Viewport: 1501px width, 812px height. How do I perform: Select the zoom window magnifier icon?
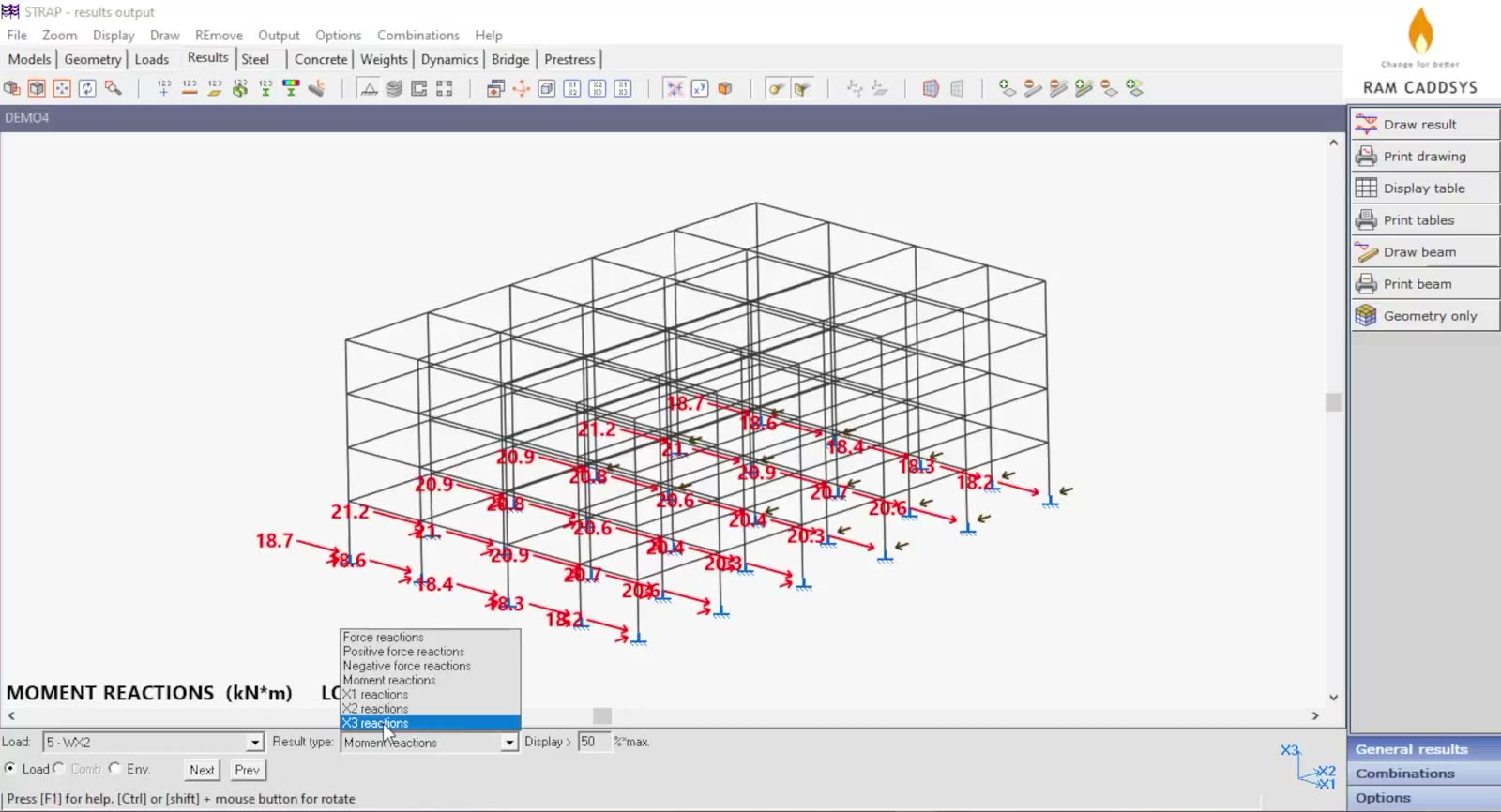113,88
